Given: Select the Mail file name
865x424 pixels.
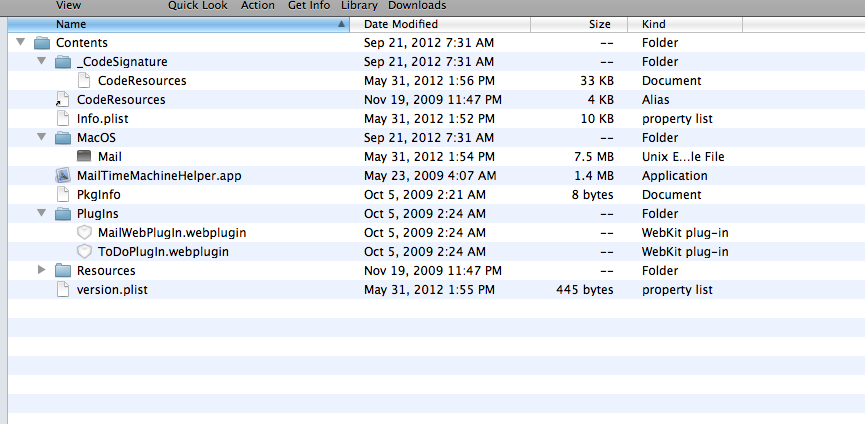Looking at the screenshot, I should (x=110, y=157).
